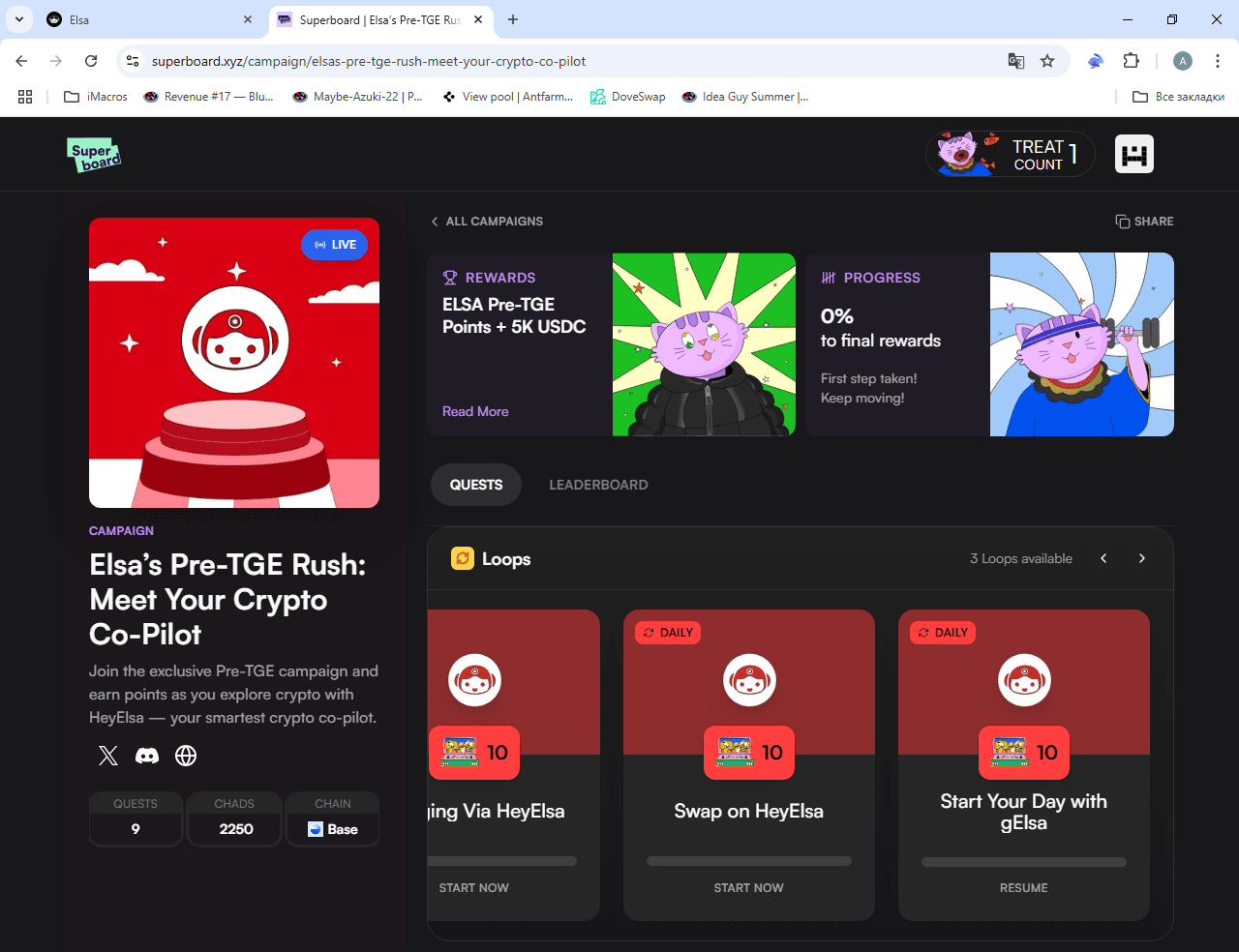The height and width of the screenshot is (952, 1239).
Task: Click the Superboard logo
Action: [95, 155]
